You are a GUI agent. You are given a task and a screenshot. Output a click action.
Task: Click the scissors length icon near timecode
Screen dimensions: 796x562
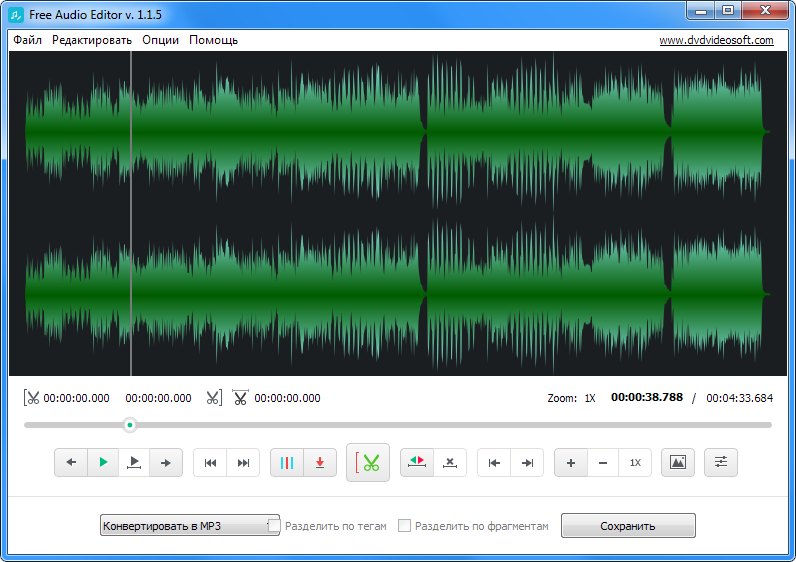[x=240, y=397]
